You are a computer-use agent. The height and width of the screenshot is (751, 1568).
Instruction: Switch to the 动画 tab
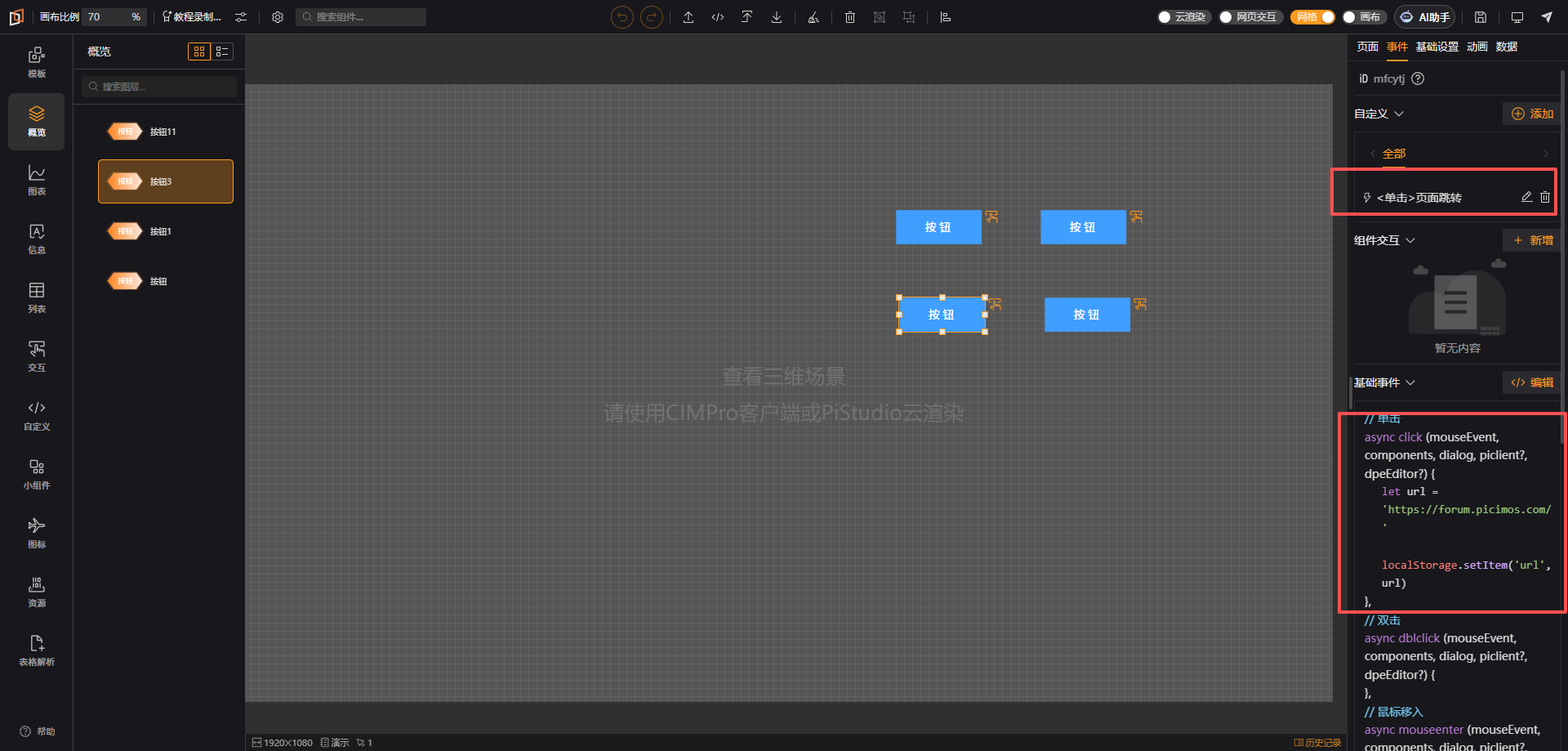(x=1477, y=47)
